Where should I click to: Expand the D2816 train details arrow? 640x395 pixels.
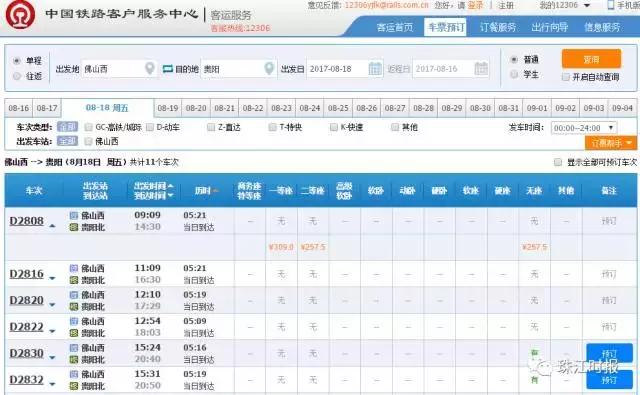click(x=52, y=278)
